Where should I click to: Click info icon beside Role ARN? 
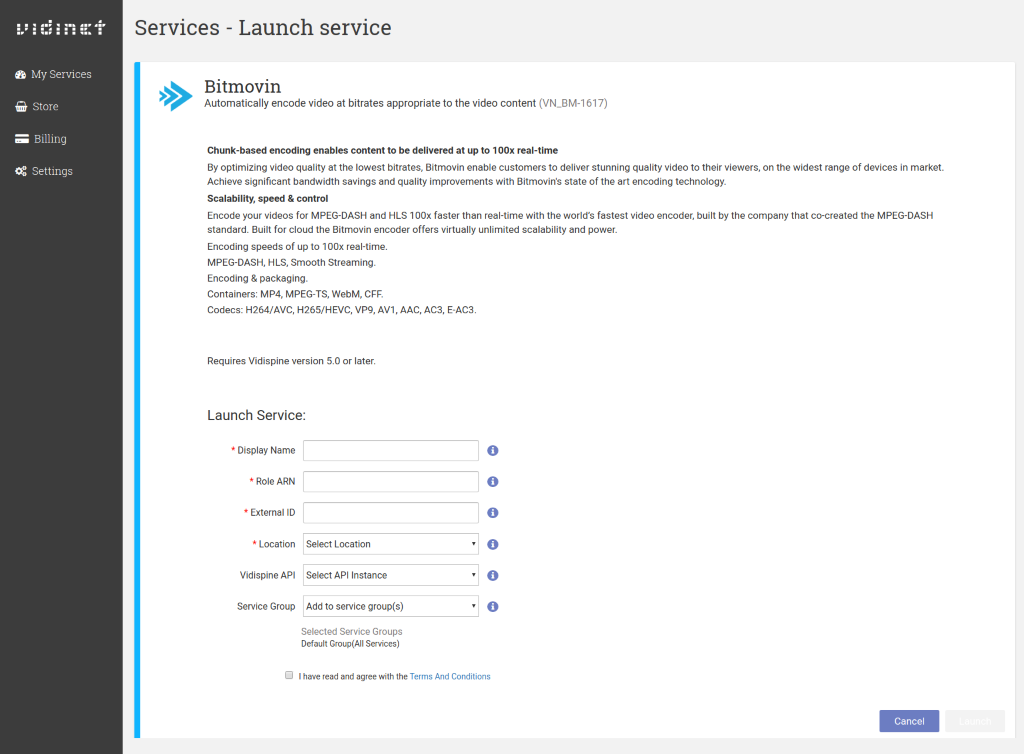point(493,482)
